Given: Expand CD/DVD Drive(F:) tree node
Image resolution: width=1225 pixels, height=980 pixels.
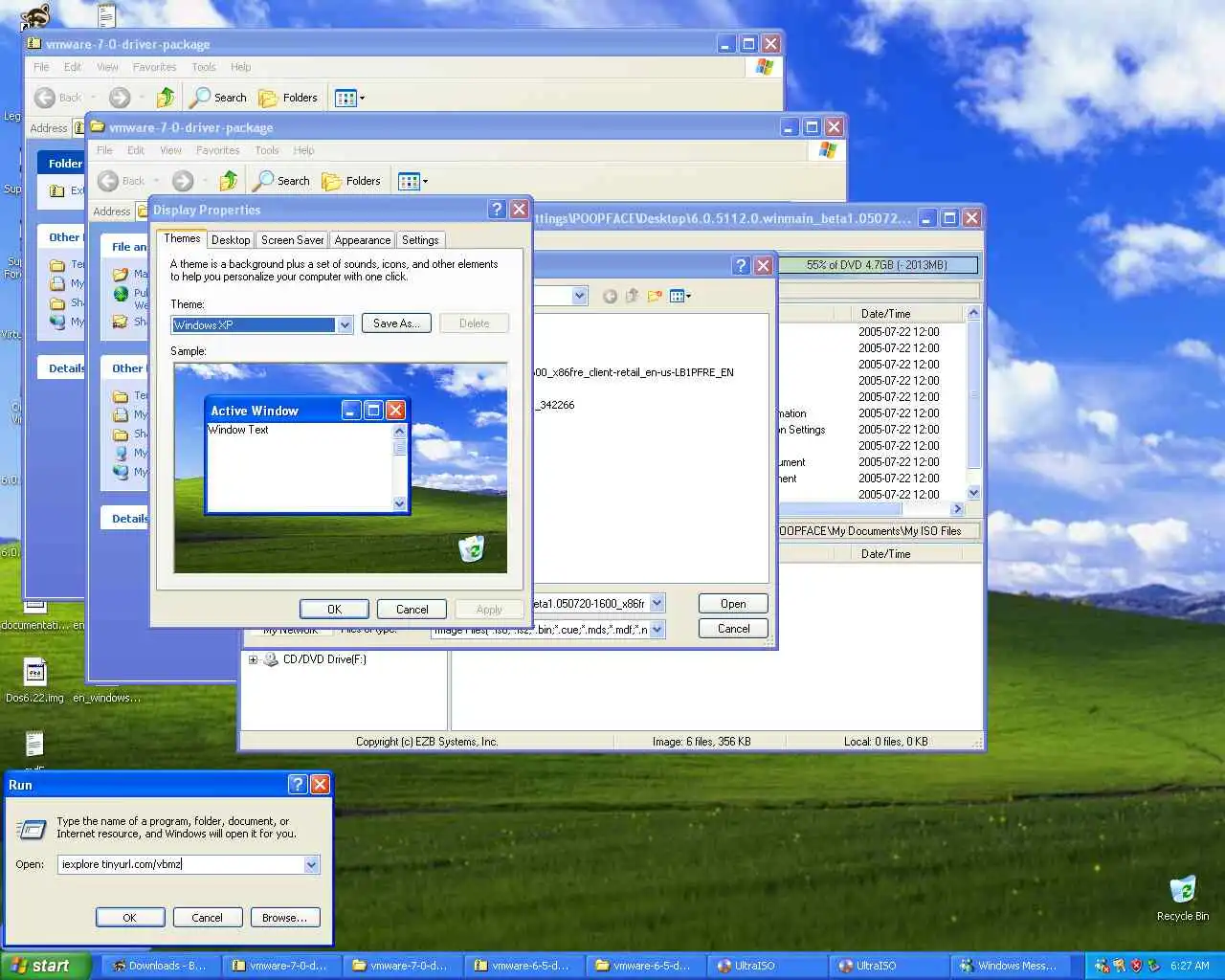Looking at the screenshot, I should click(x=253, y=659).
